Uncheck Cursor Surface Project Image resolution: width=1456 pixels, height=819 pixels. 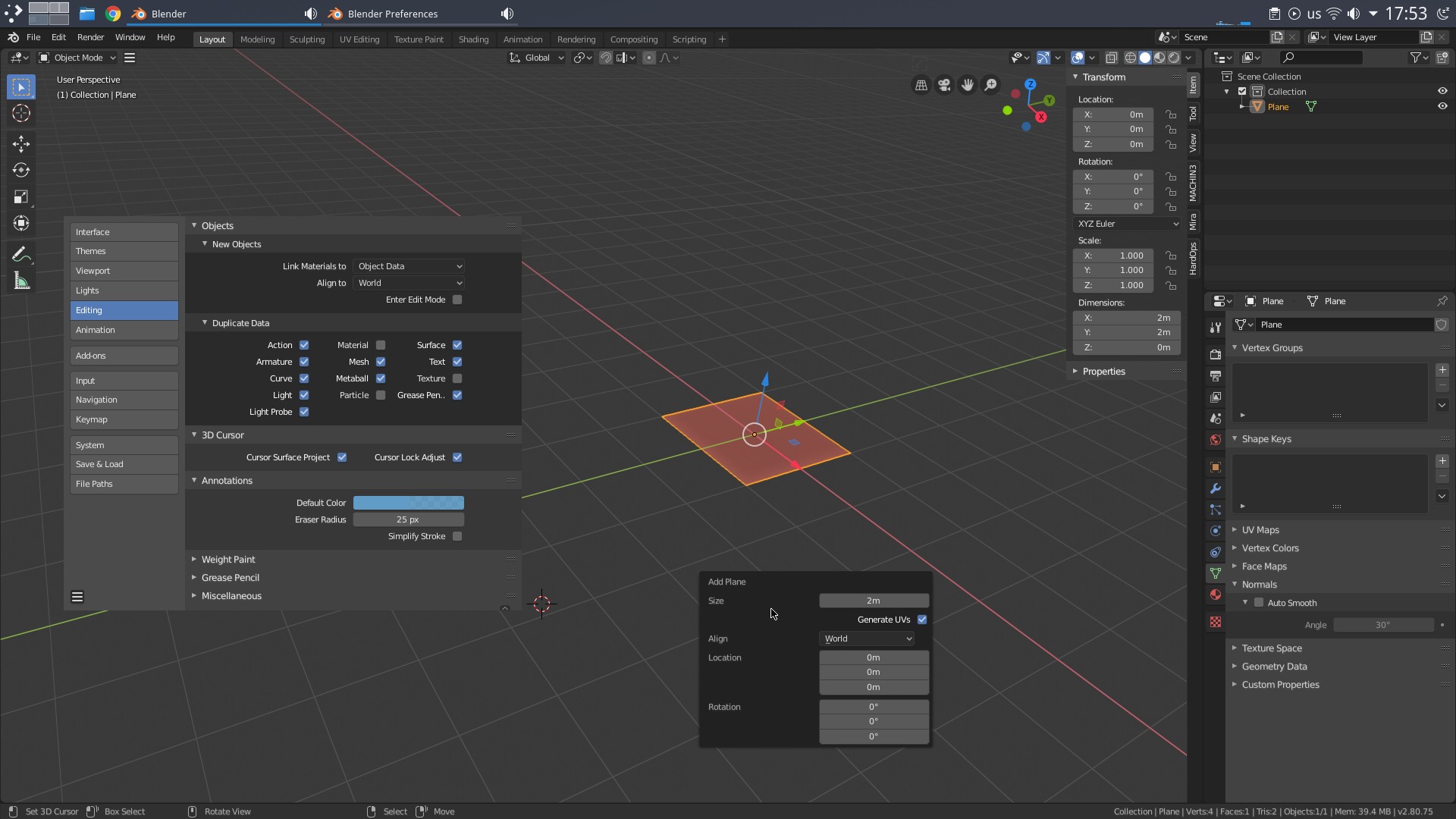tap(342, 457)
